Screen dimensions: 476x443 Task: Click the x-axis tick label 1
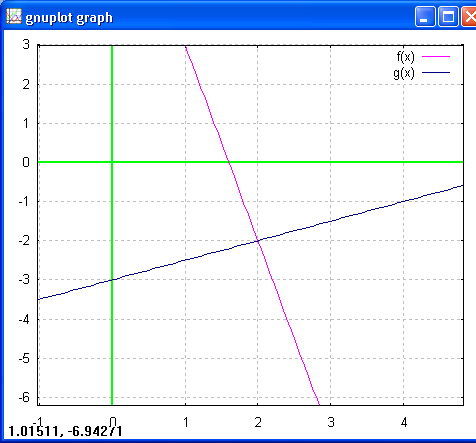[186, 422]
